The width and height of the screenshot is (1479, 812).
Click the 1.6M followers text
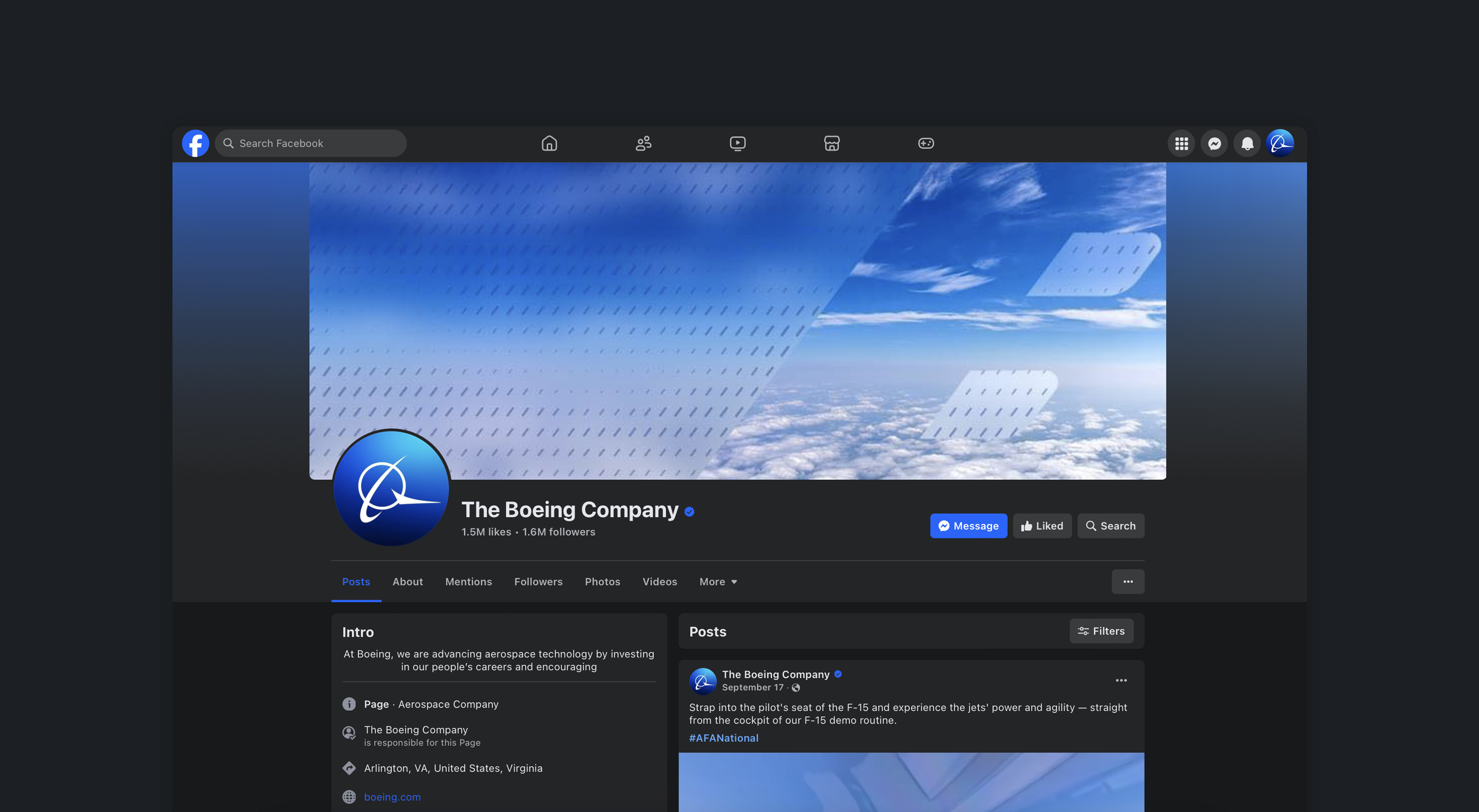point(558,532)
